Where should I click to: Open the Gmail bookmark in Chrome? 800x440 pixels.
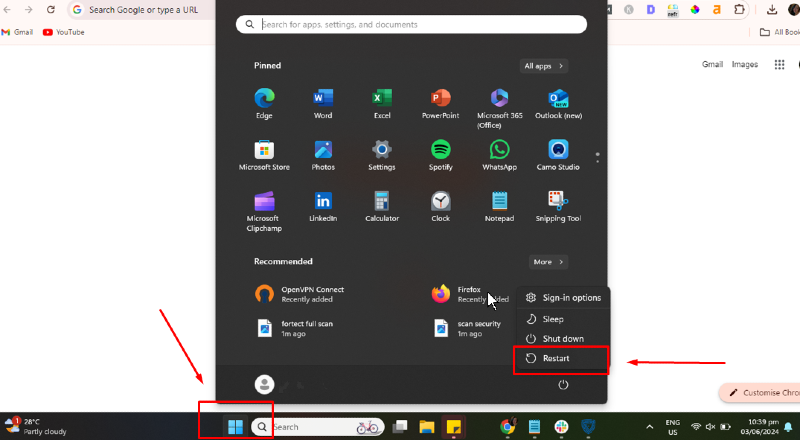coord(17,32)
